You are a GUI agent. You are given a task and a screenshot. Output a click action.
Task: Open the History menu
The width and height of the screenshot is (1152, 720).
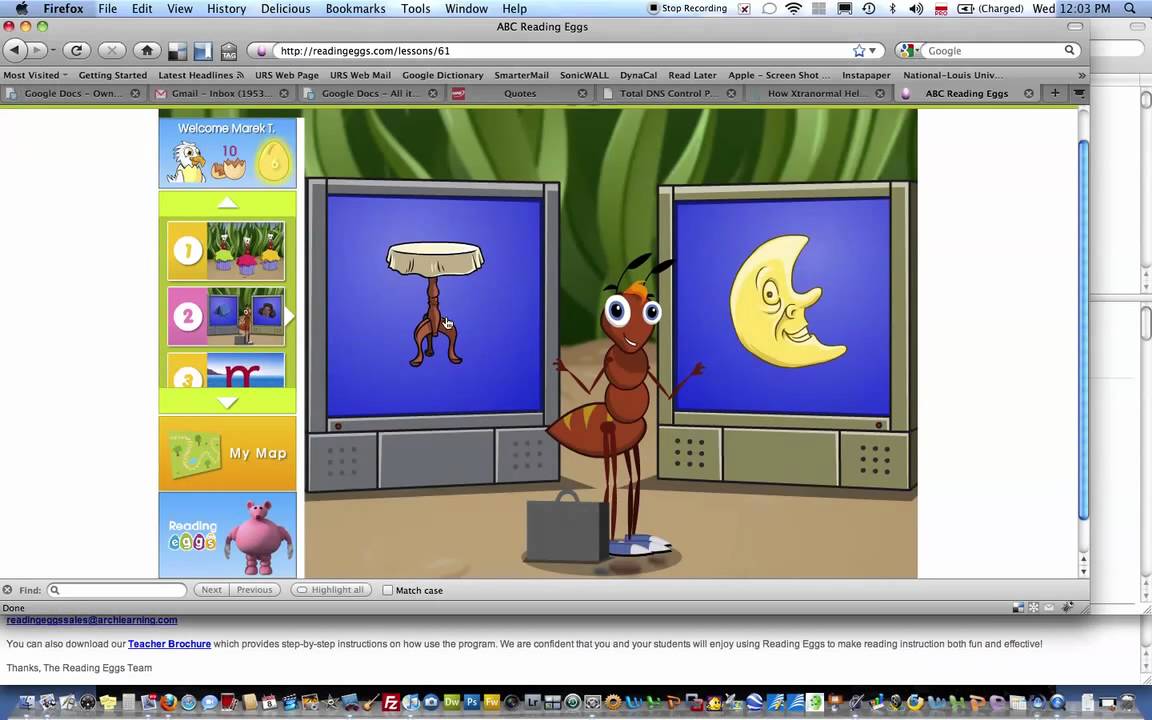[x=226, y=9]
